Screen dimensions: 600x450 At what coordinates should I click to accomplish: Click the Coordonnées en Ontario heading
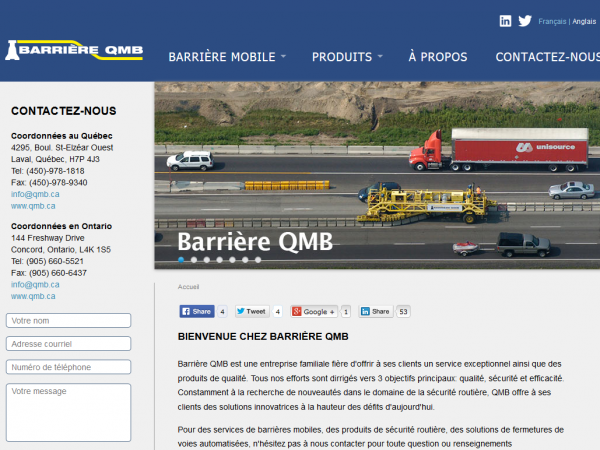tap(61, 226)
